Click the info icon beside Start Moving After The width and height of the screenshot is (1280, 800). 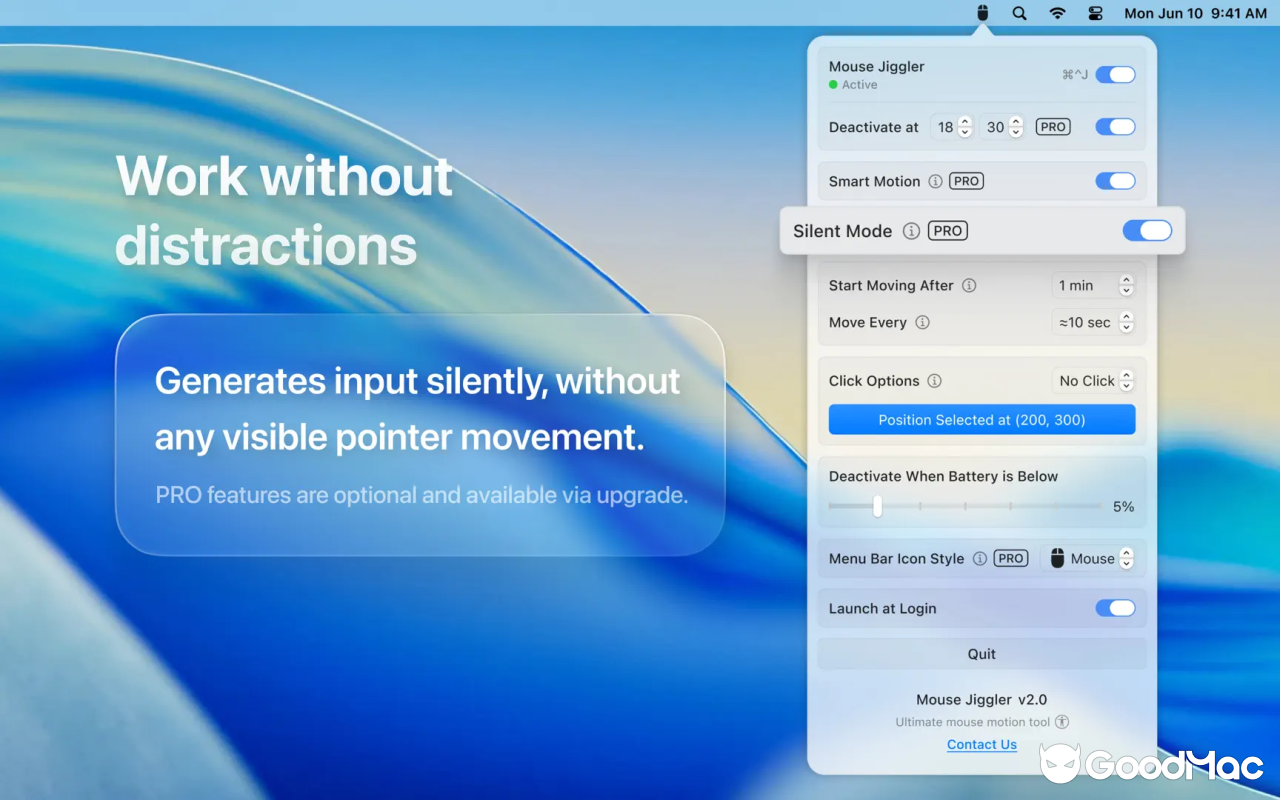[967, 285]
